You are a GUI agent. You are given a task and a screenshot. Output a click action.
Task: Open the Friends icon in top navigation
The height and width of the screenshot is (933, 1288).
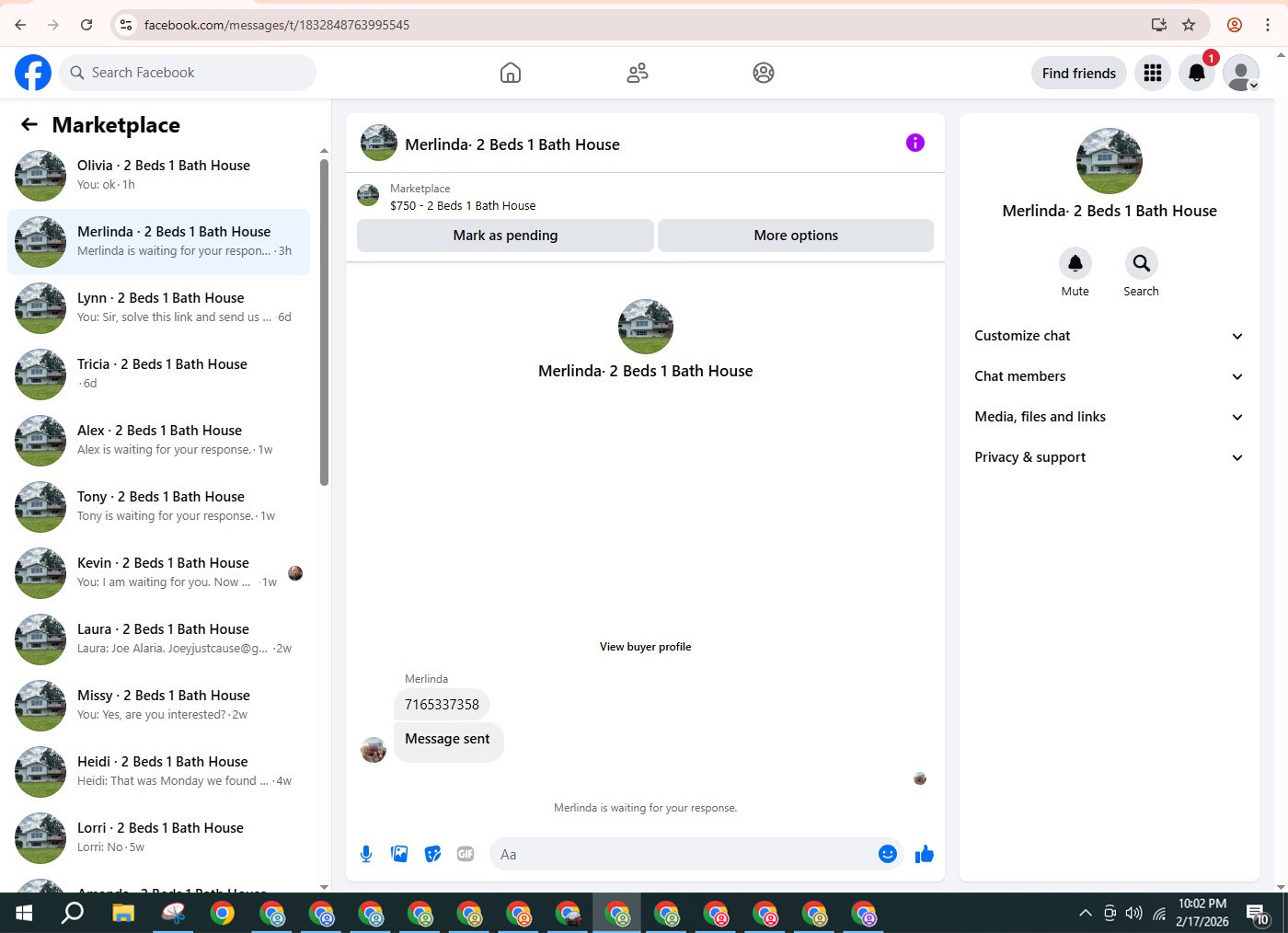(x=638, y=73)
